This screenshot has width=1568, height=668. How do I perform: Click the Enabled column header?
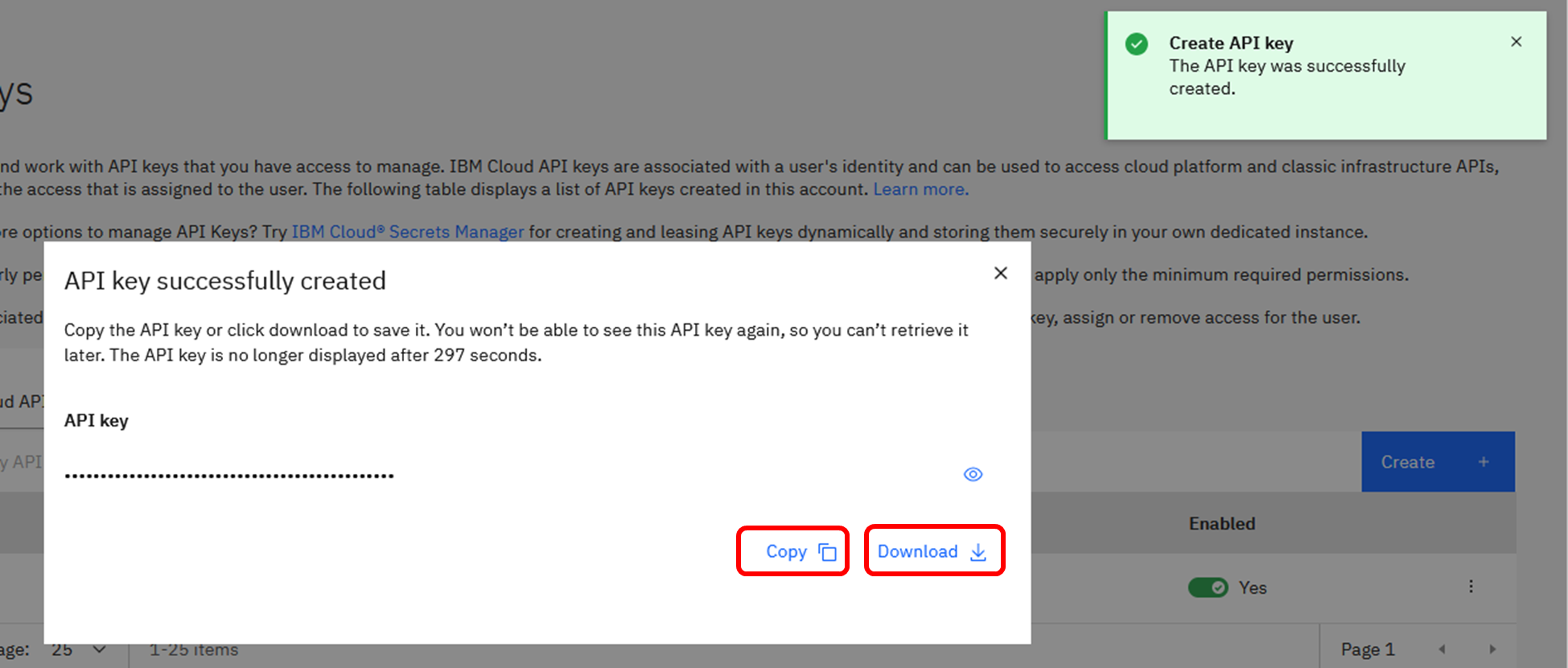(x=1221, y=523)
